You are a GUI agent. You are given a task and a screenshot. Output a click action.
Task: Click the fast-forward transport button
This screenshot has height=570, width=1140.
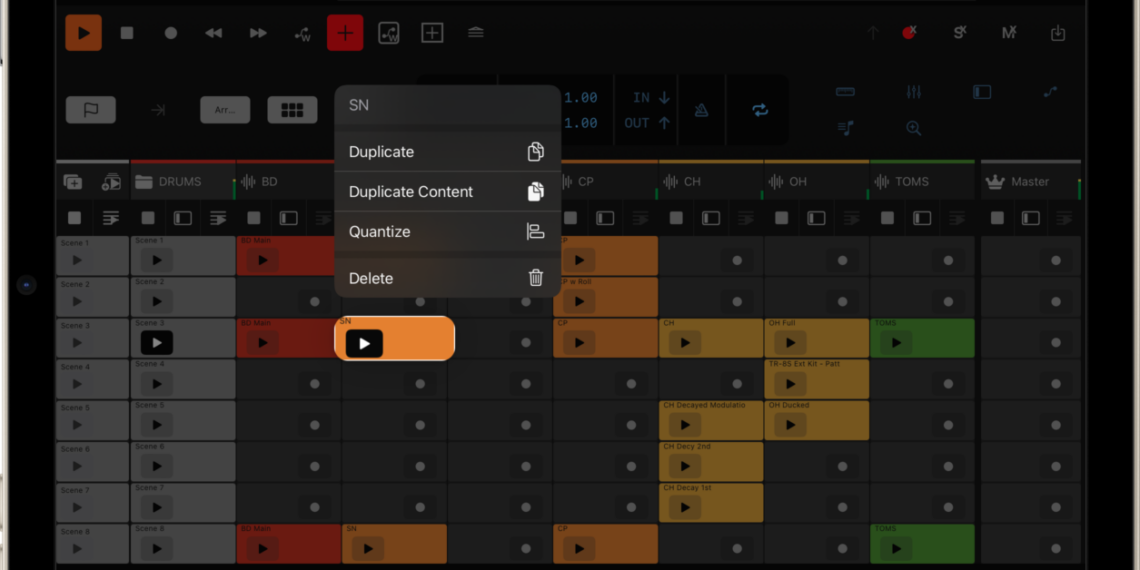pyautogui.click(x=258, y=33)
